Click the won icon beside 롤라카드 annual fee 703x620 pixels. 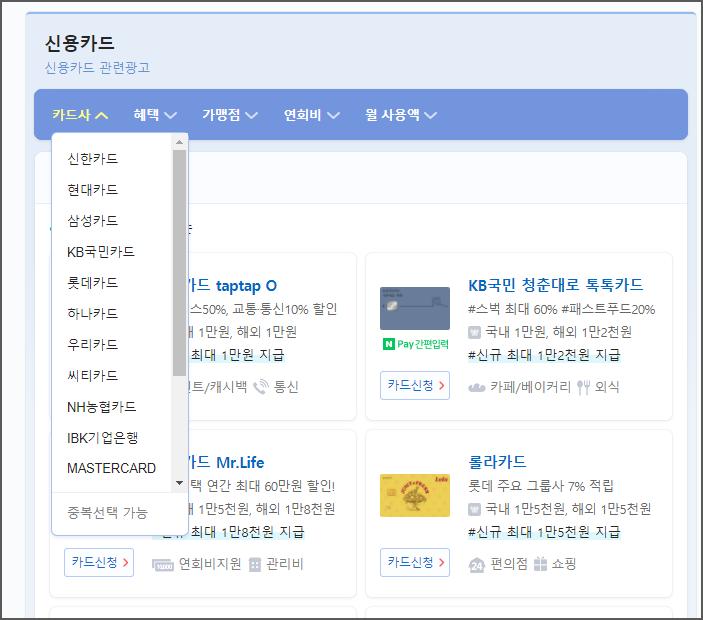(474, 509)
